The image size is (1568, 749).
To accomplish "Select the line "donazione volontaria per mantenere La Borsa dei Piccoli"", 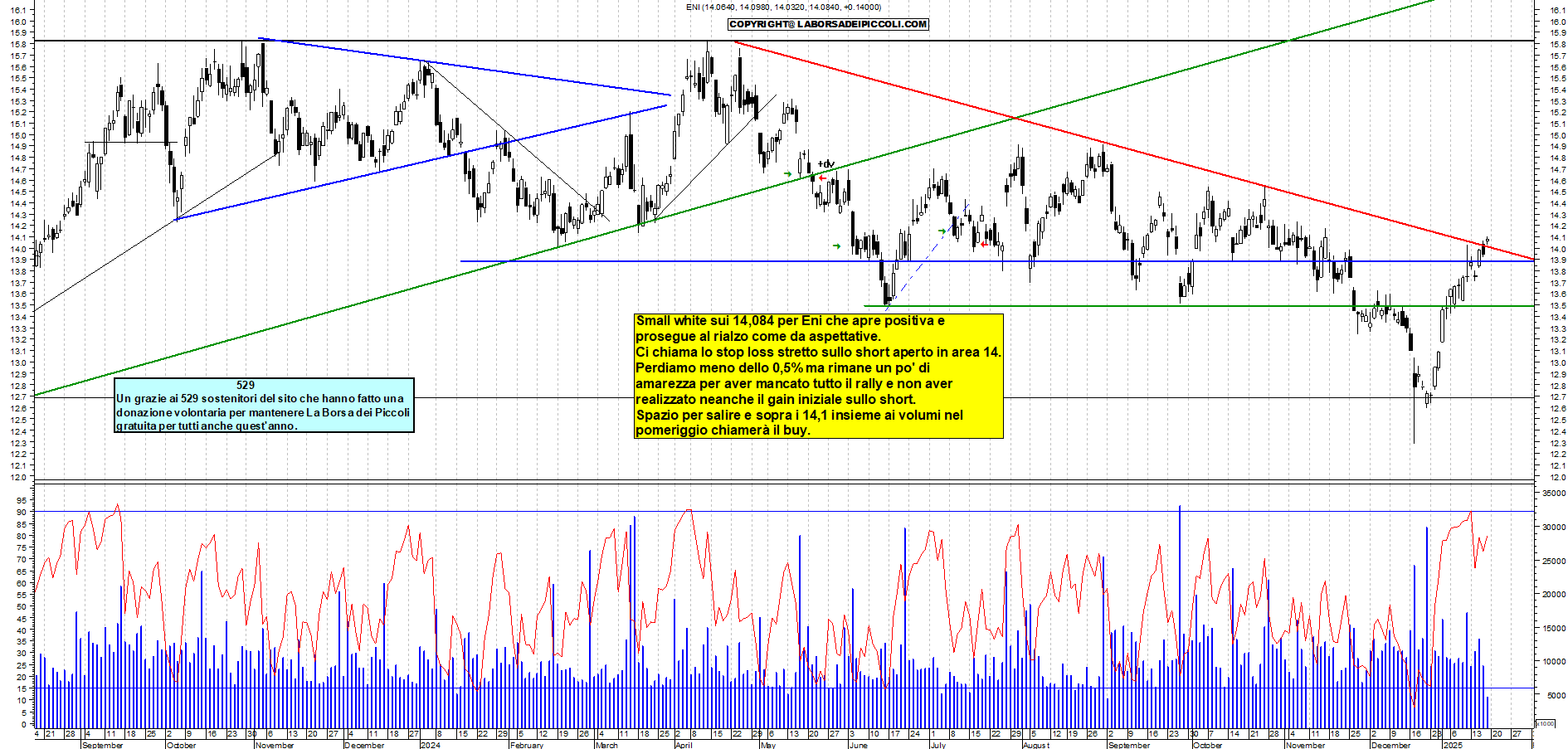I will click(x=263, y=412).
